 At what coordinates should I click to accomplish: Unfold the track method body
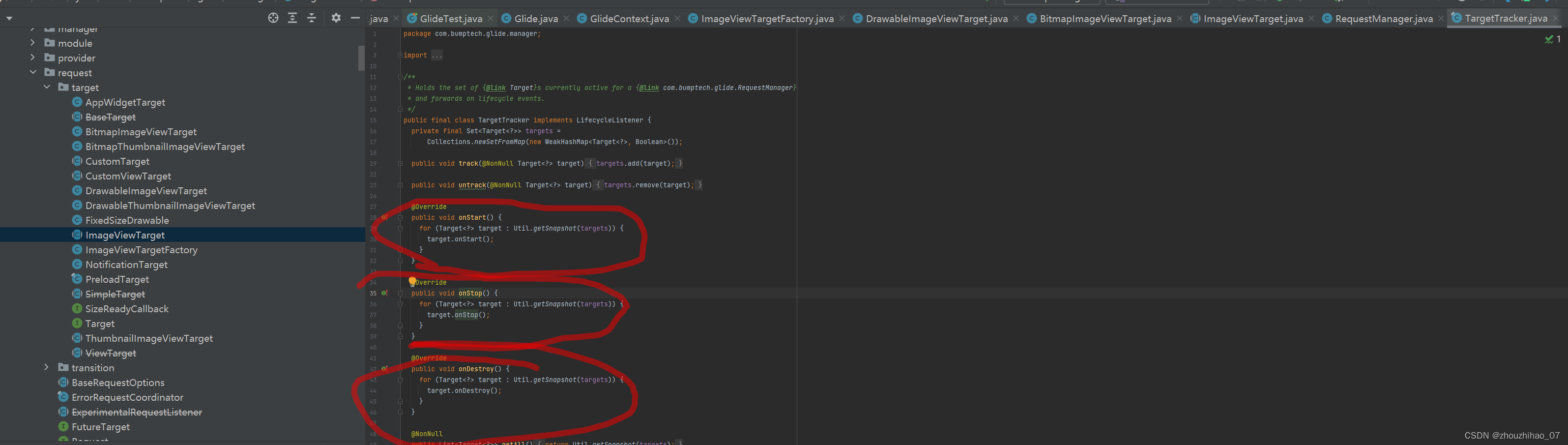(400, 163)
